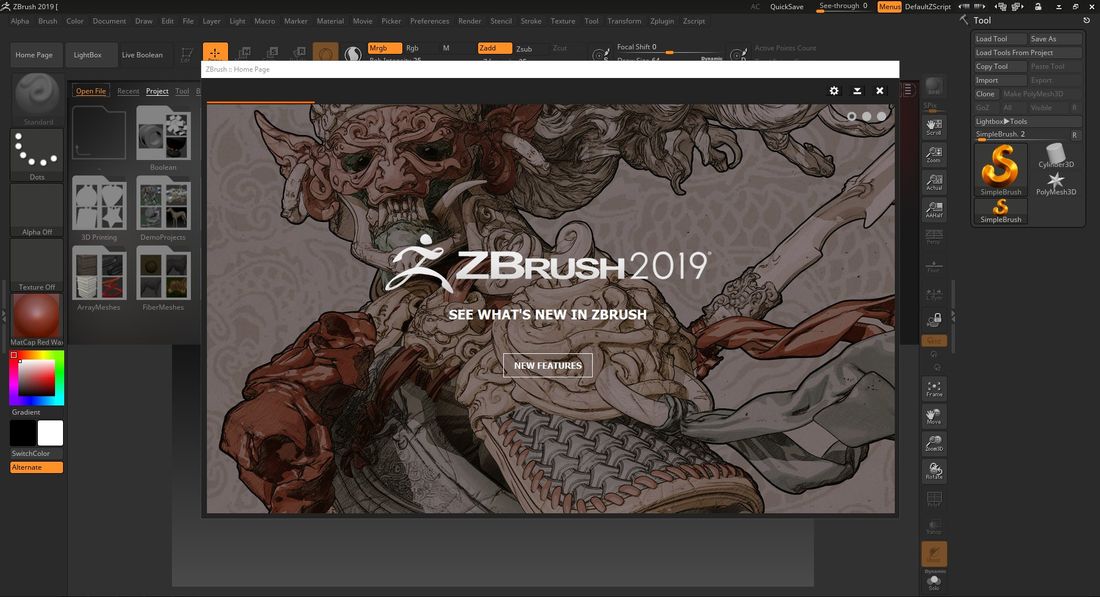Switch to the Project tab in LightBox
The height and width of the screenshot is (597, 1100).
[x=157, y=91]
